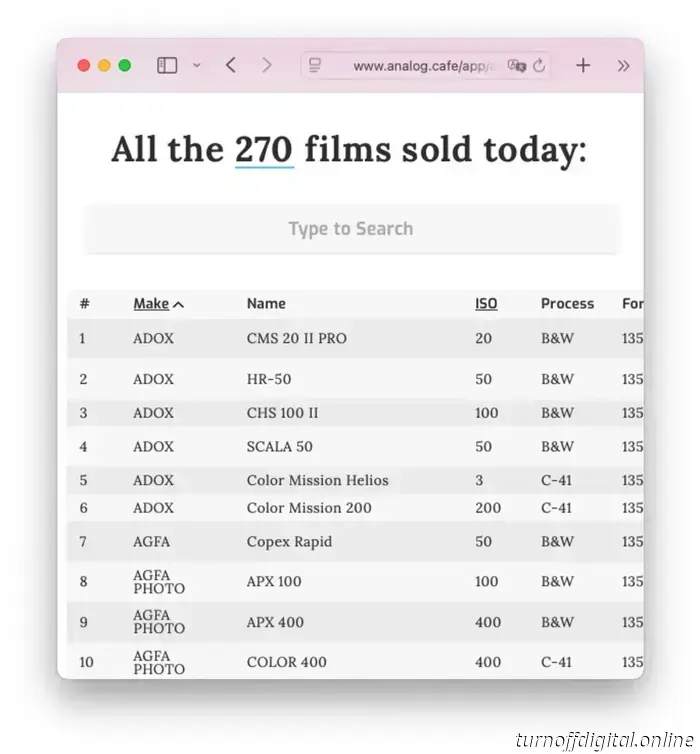Screen dimensions: 700x754
Task: Click the AGFA make in row 7
Action: [x=151, y=542]
